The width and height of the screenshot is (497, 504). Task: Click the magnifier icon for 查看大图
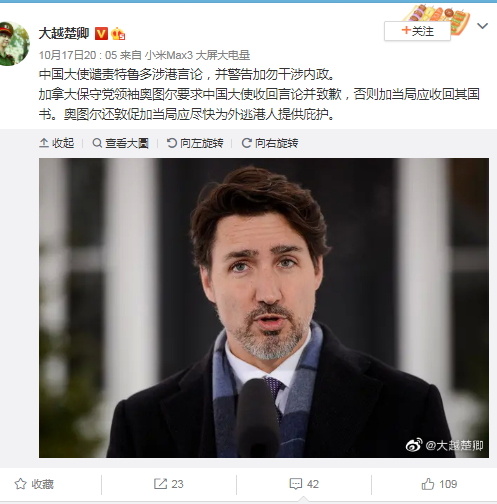97,143
